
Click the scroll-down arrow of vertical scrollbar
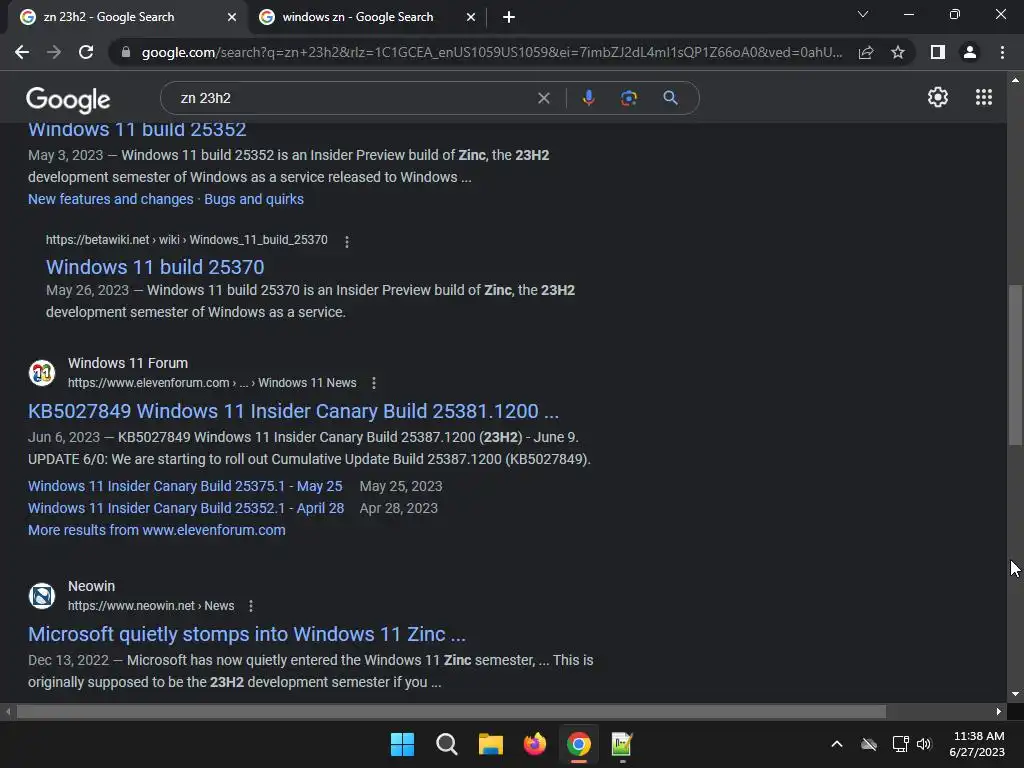pyautogui.click(x=1015, y=694)
